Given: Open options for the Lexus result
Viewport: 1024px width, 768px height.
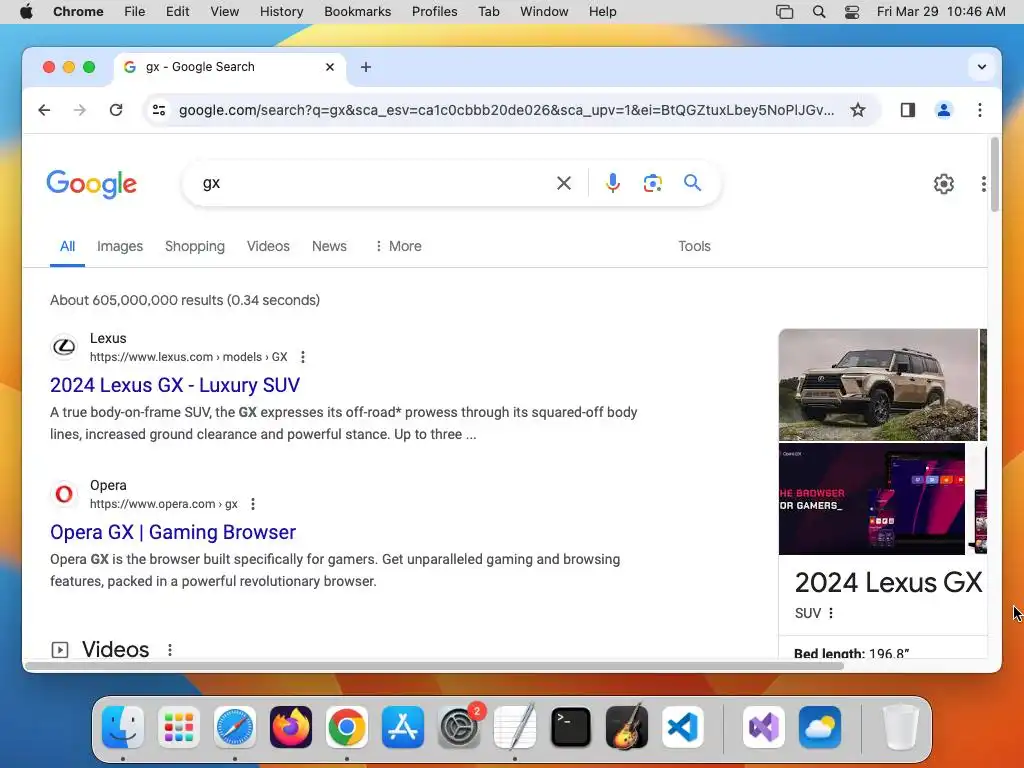Looking at the screenshot, I should pyautogui.click(x=302, y=357).
